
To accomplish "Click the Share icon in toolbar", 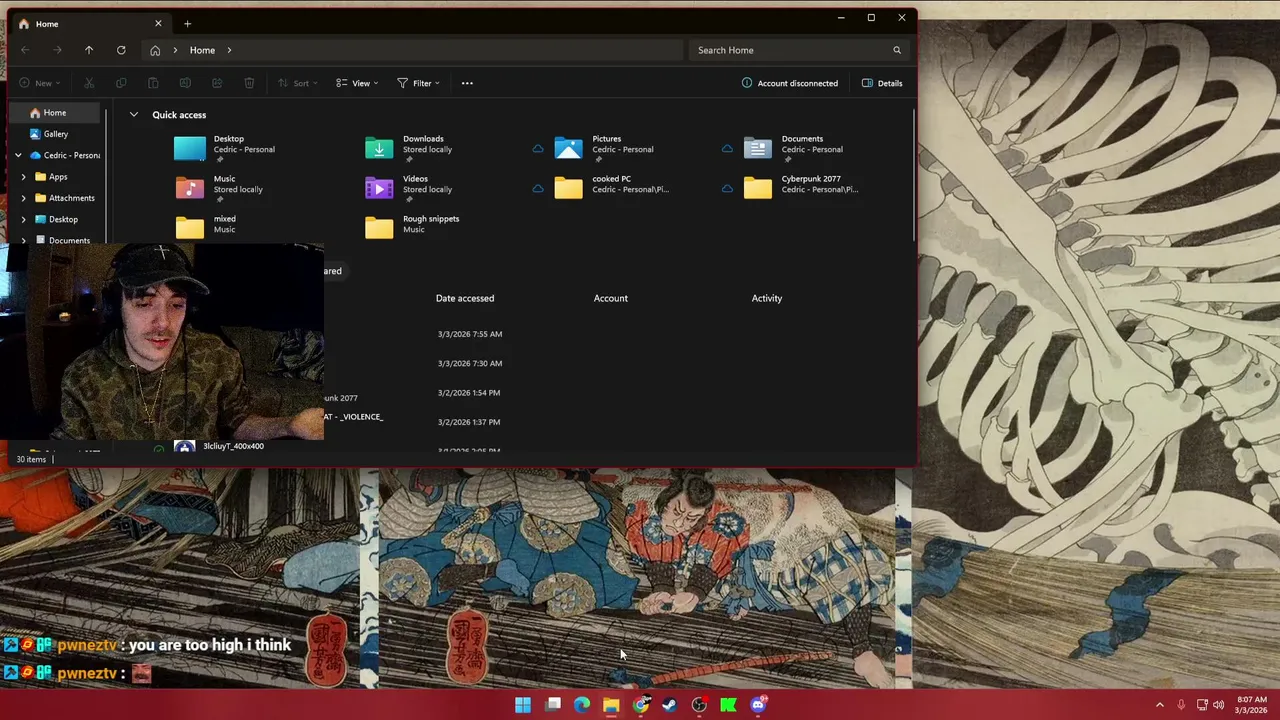I will point(217,83).
